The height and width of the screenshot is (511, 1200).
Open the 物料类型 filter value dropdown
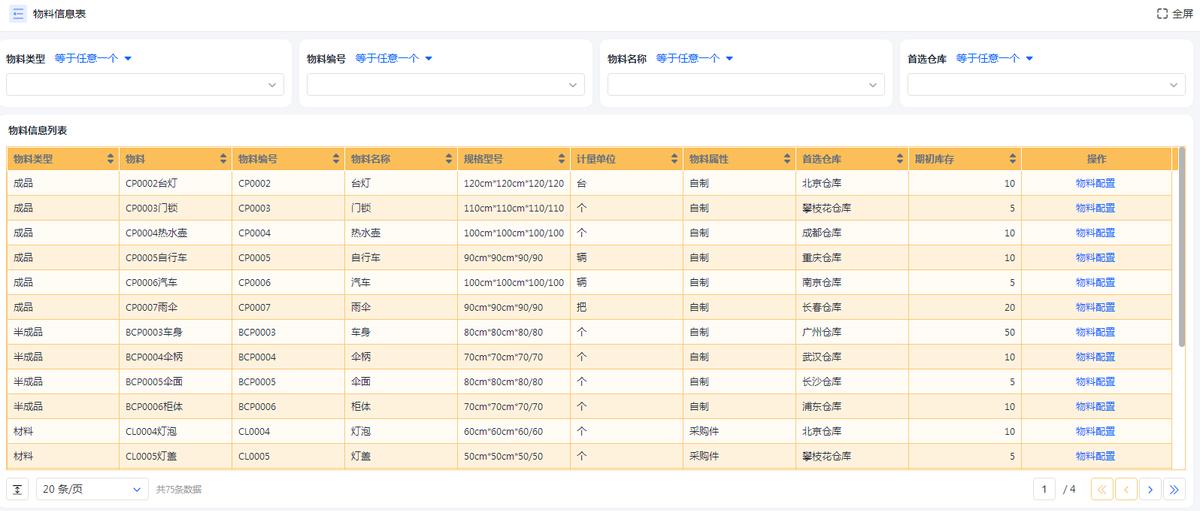(145, 85)
